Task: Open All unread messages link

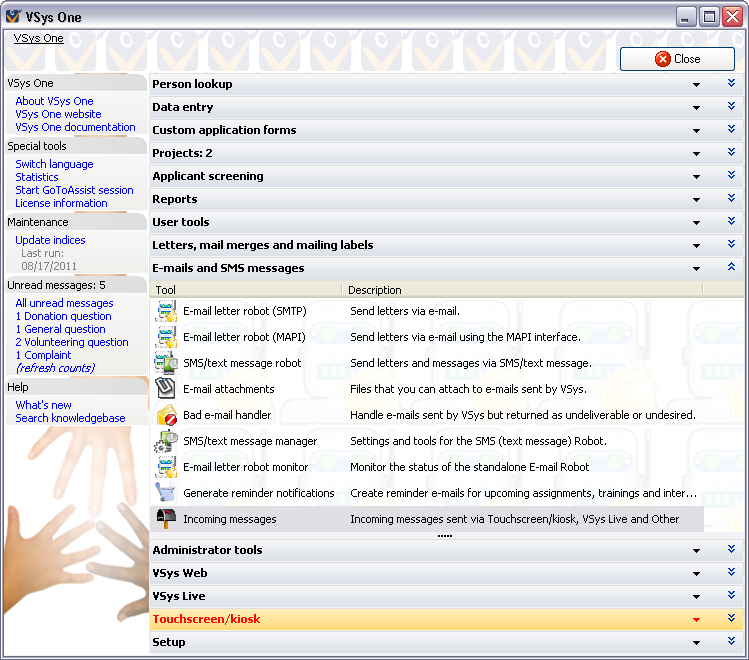Action: (64, 303)
